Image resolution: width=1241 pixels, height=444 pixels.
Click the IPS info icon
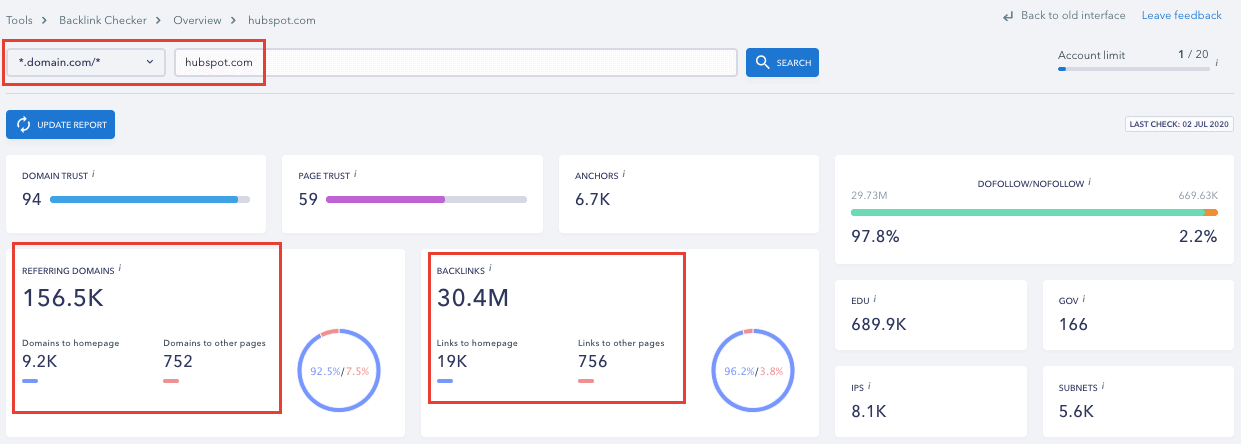click(x=869, y=385)
